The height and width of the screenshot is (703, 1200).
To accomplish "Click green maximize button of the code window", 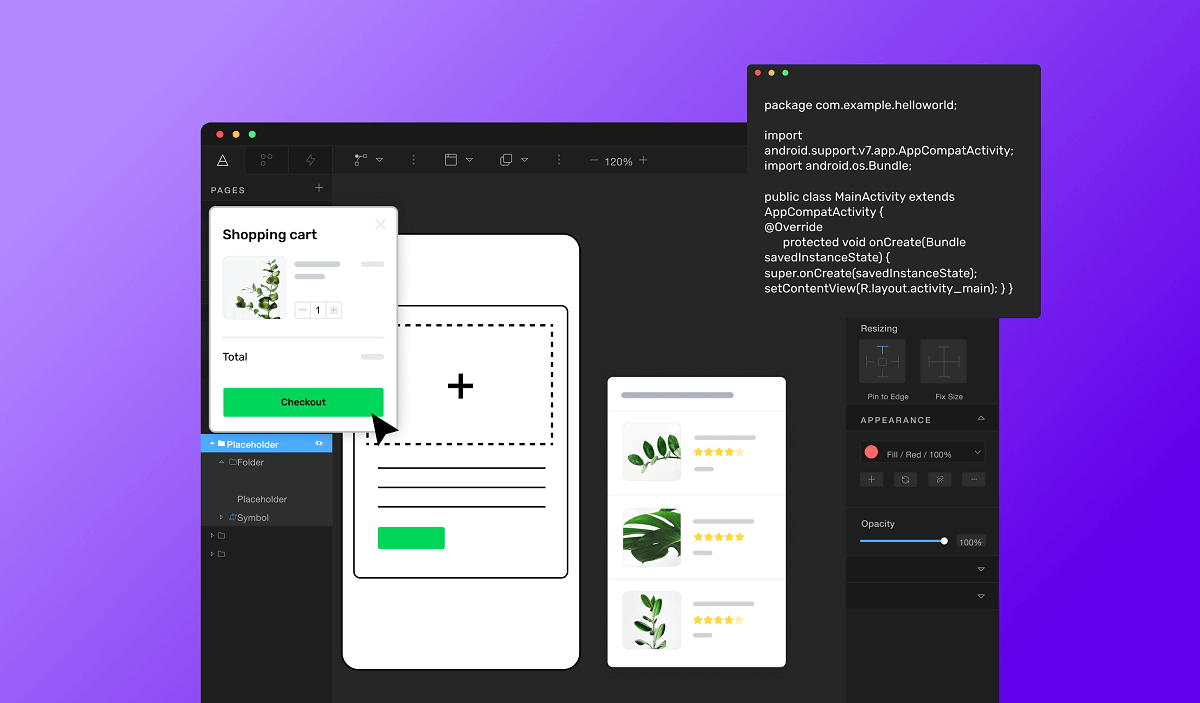I will point(785,73).
